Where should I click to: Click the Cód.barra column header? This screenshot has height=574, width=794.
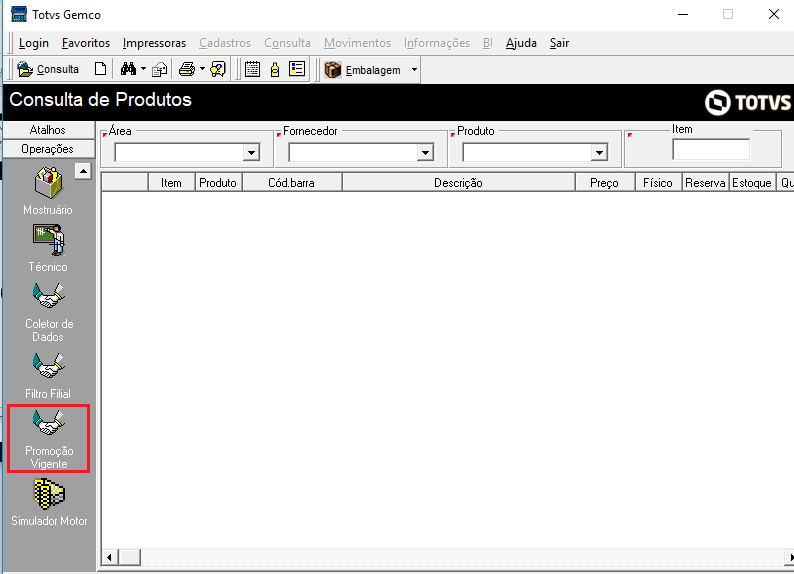click(x=292, y=182)
